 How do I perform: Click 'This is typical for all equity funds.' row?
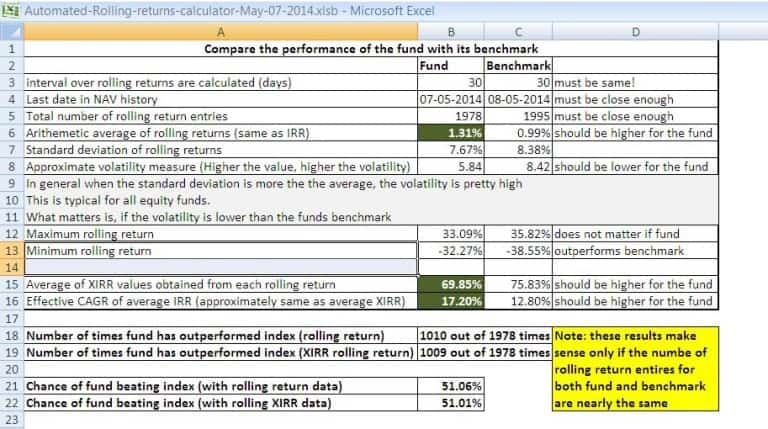[371, 200]
